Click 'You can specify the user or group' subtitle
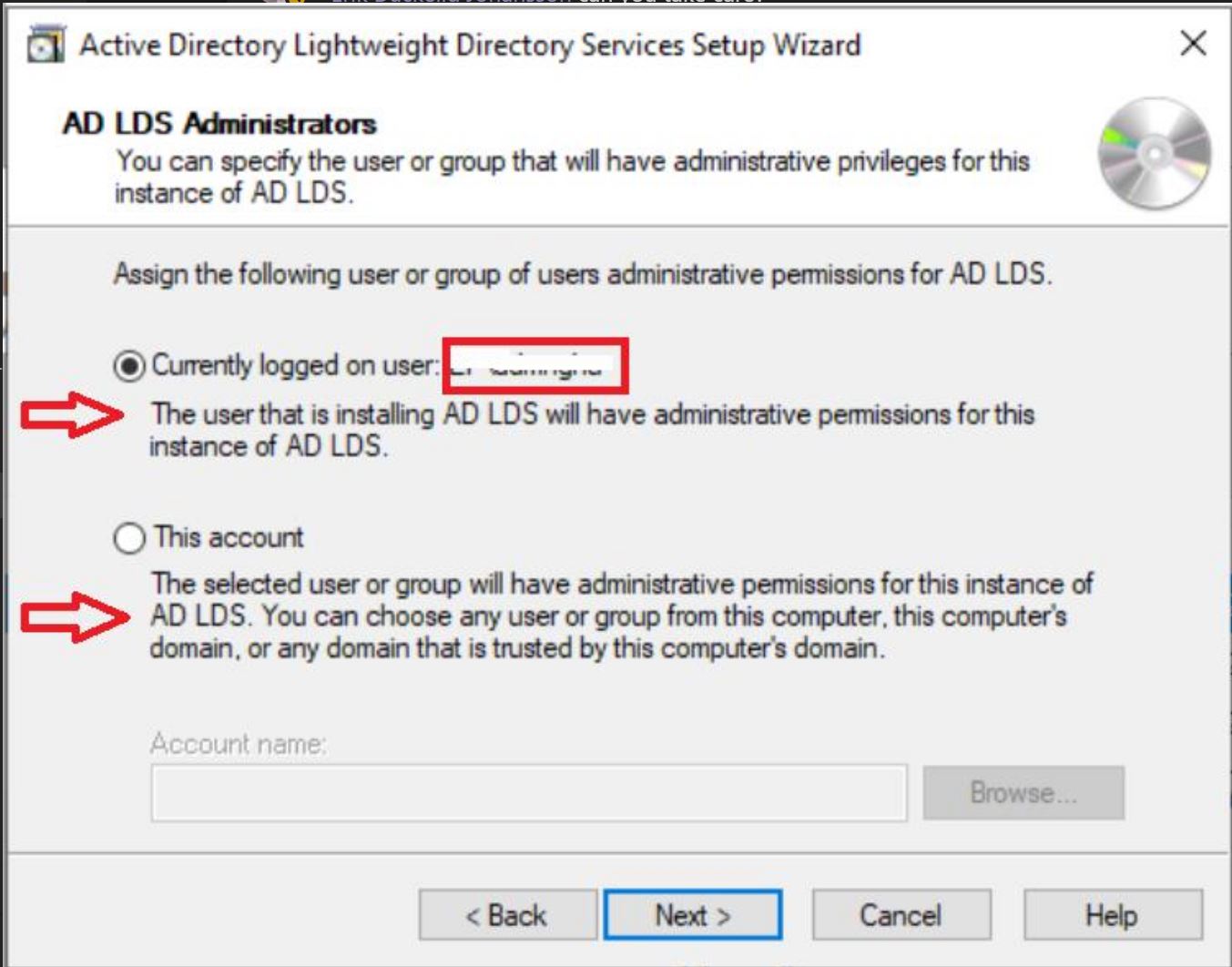 (x=572, y=177)
